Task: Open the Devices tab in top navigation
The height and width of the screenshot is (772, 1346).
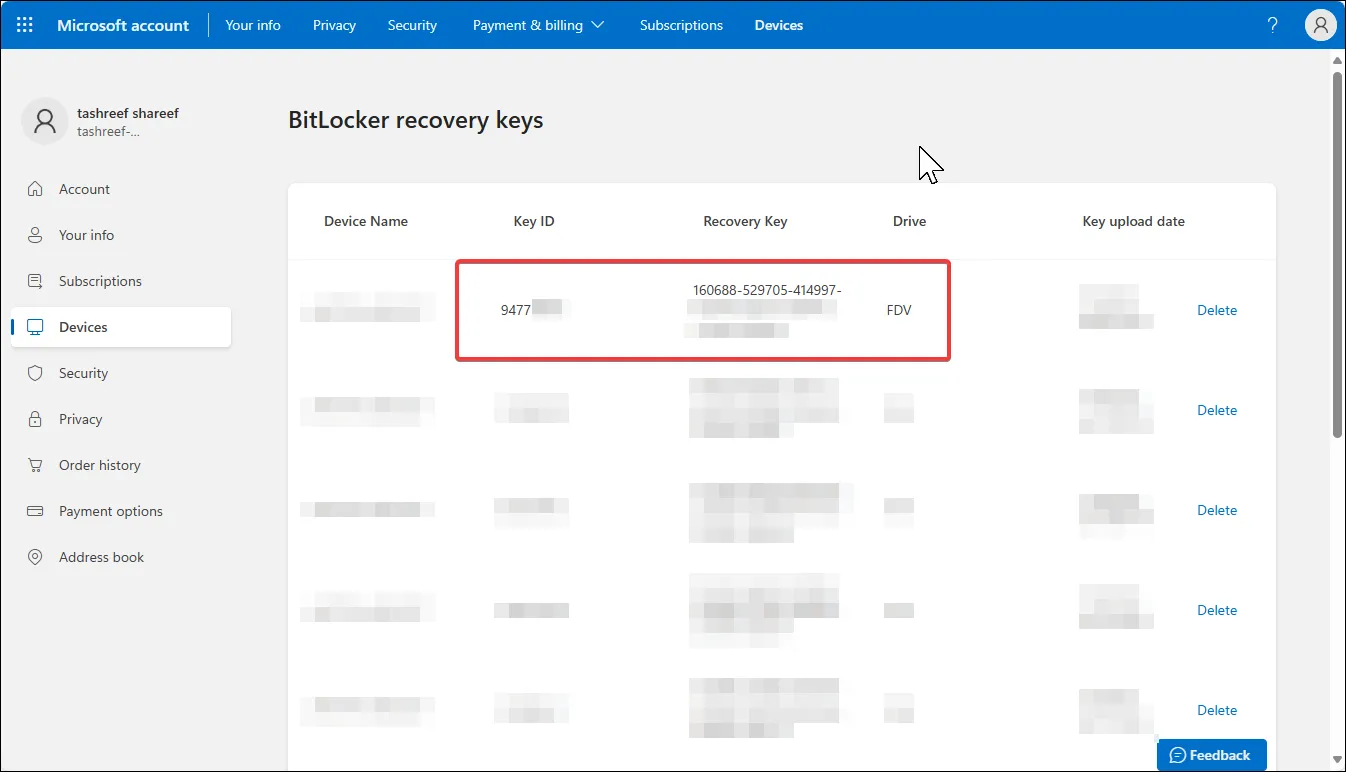Action: click(x=779, y=24)
